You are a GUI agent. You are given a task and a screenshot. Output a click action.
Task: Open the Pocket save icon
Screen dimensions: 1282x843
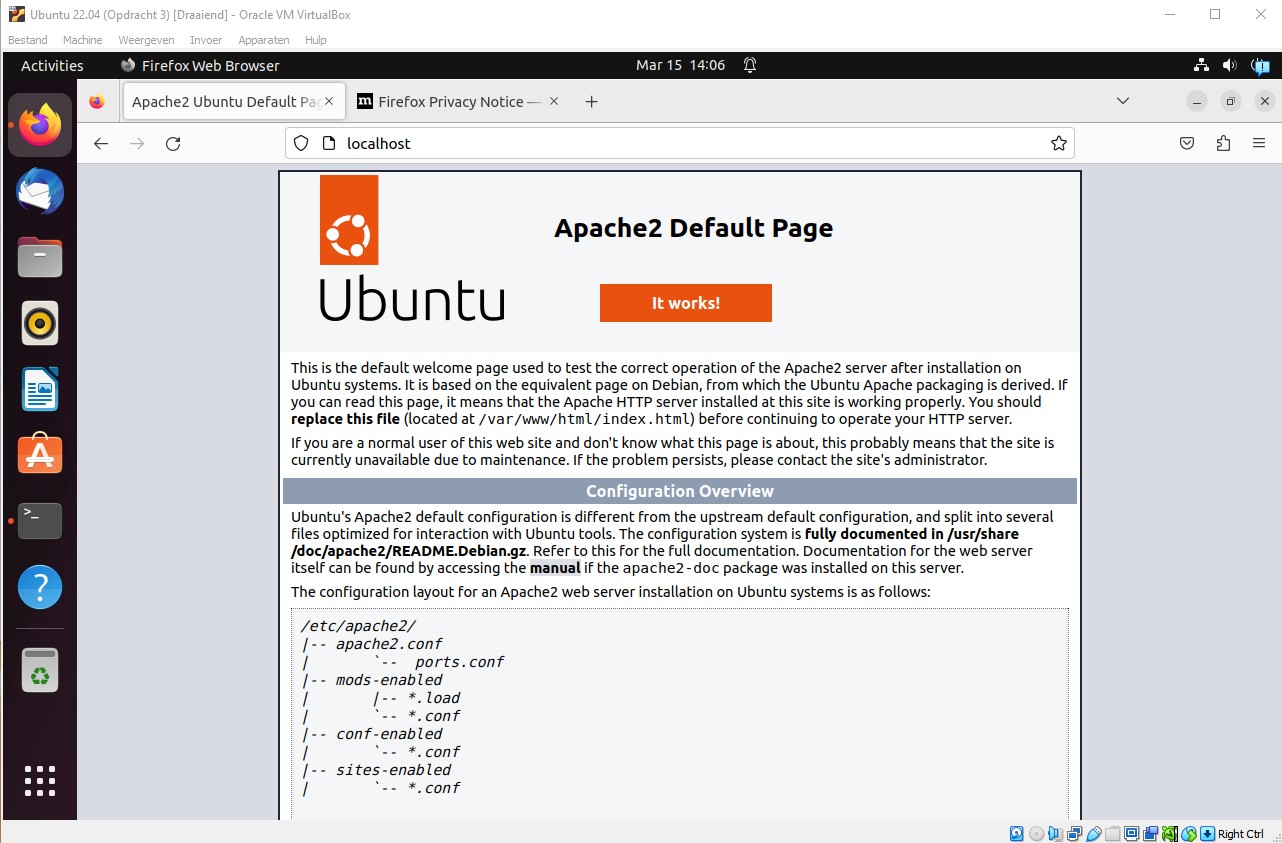[x=1187, y=143]
